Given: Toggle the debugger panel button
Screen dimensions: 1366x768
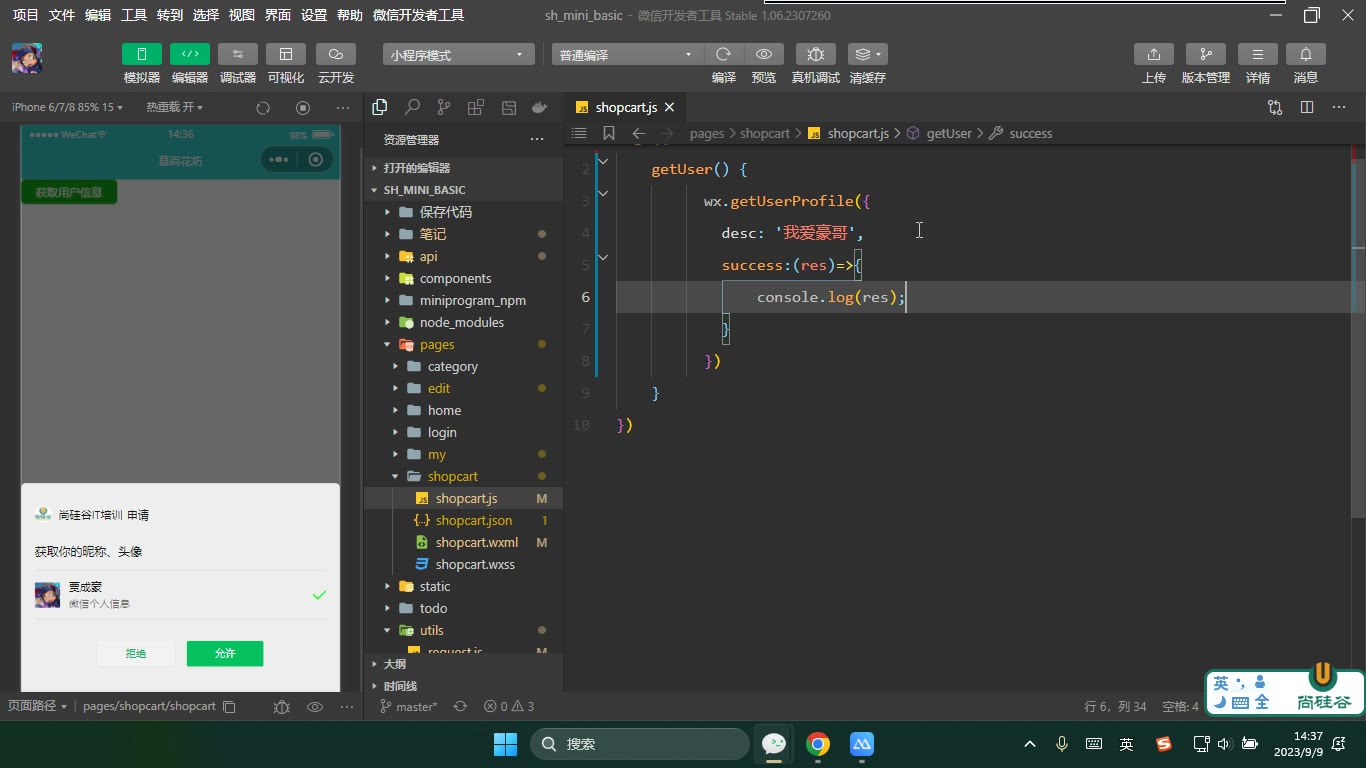Looking at the screenshot, I should (238, 54).
